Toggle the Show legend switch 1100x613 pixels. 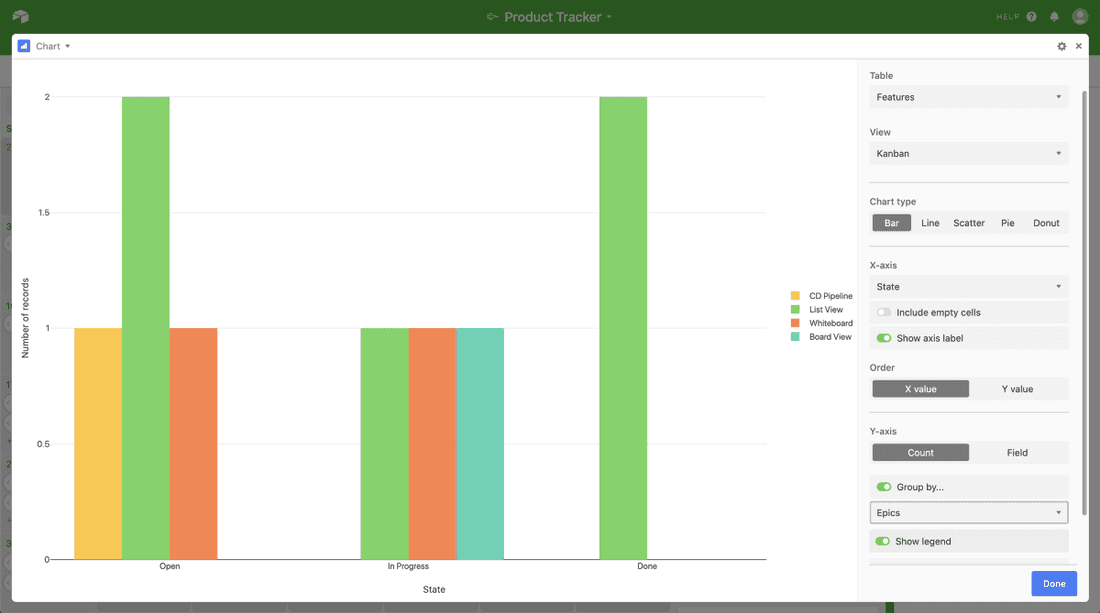click(884, 542)
